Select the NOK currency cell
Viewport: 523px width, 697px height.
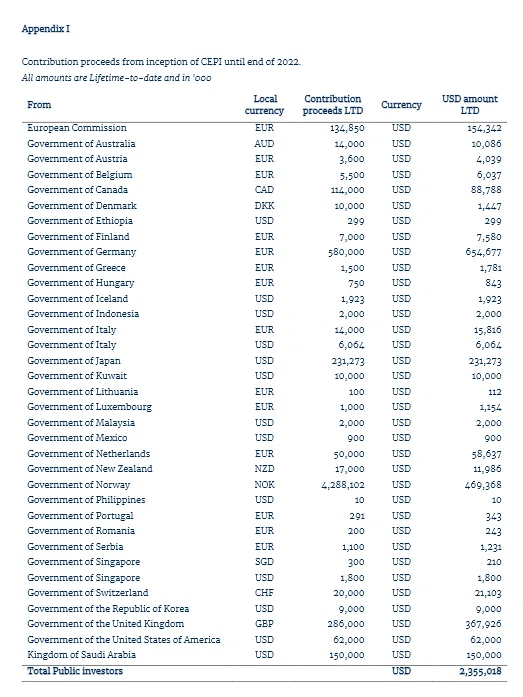[264, 485]
